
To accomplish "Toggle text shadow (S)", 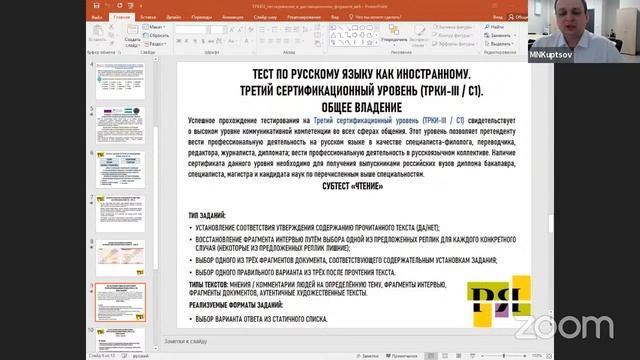I will point(203,41).
